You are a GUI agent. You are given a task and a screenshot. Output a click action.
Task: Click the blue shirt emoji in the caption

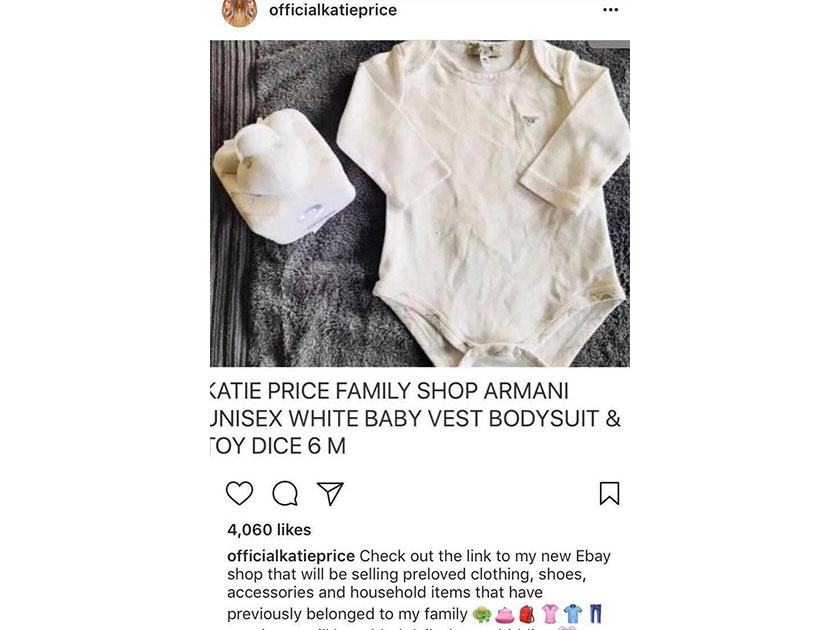point(573,614)
